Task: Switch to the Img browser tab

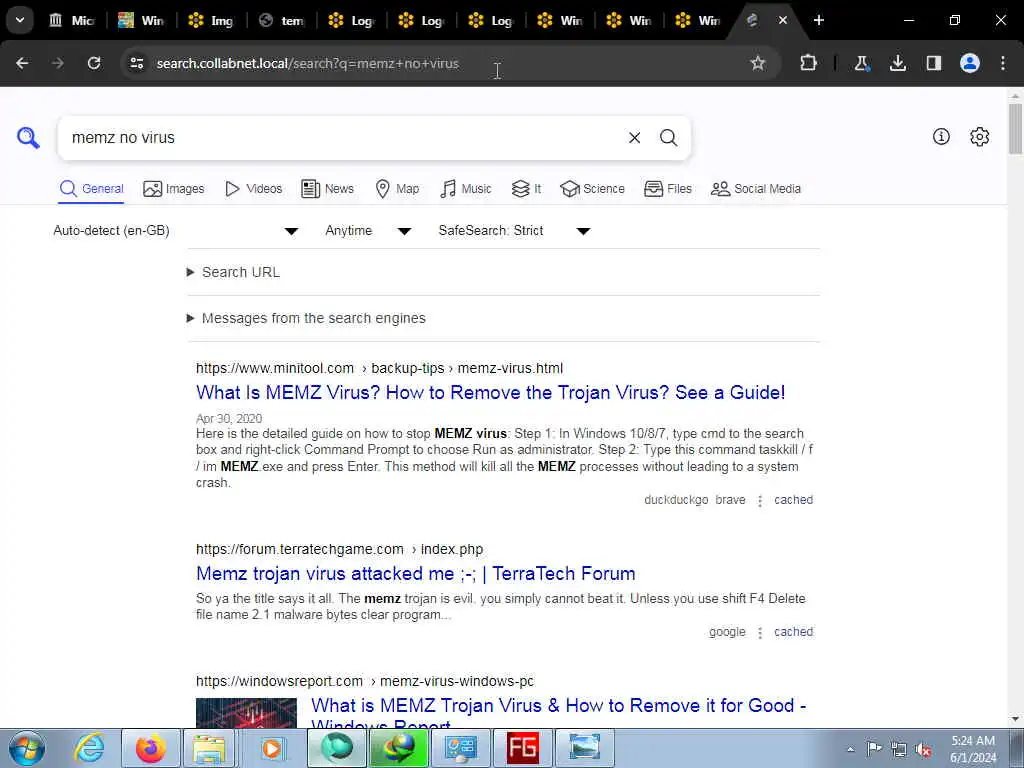Action: point(212,20)
